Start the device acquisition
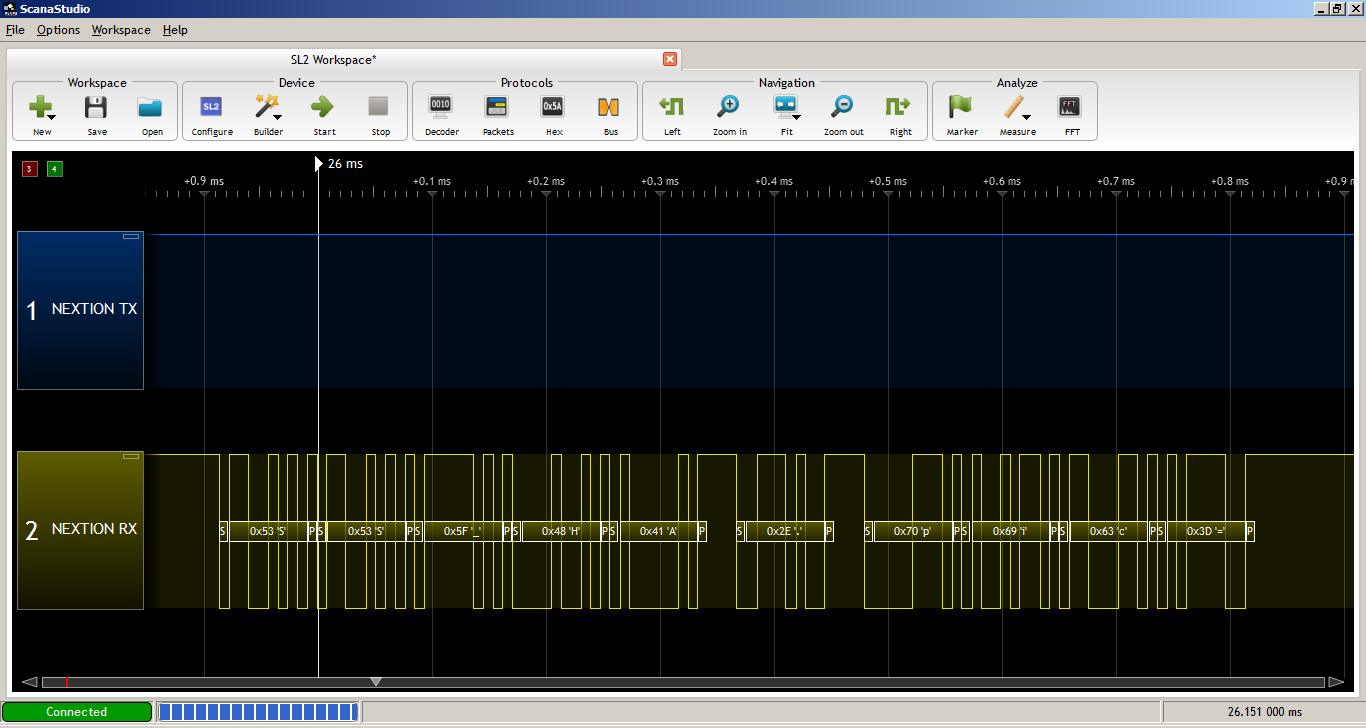This screenshot has height=728, width=1366. (x=323, y=112)
